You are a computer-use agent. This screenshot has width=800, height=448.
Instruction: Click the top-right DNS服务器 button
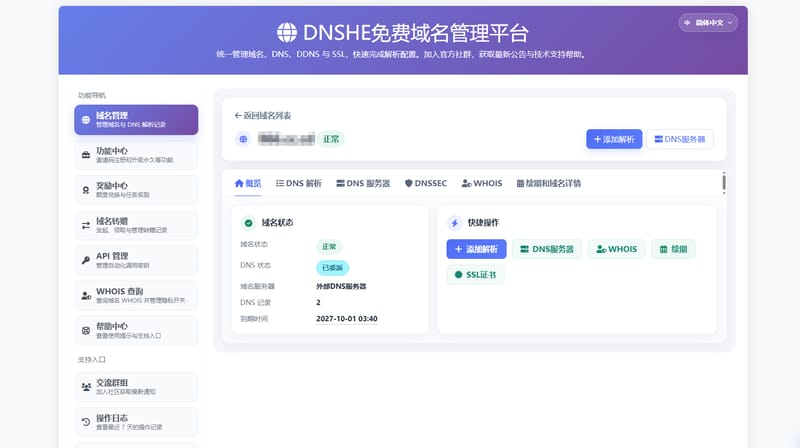pyautogui.click(x=680, y=139)
